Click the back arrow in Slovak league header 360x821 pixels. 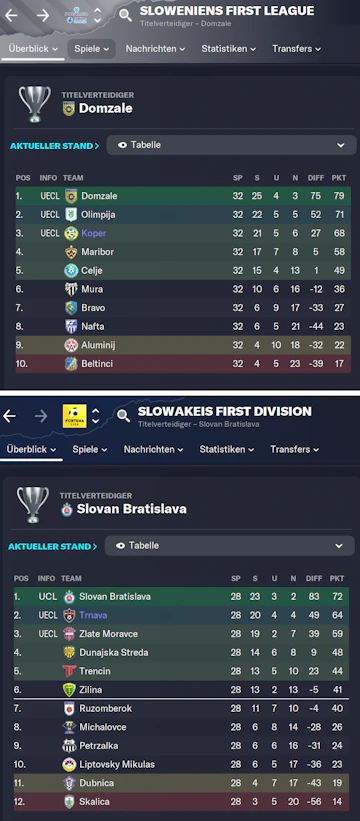click(9, 416)
